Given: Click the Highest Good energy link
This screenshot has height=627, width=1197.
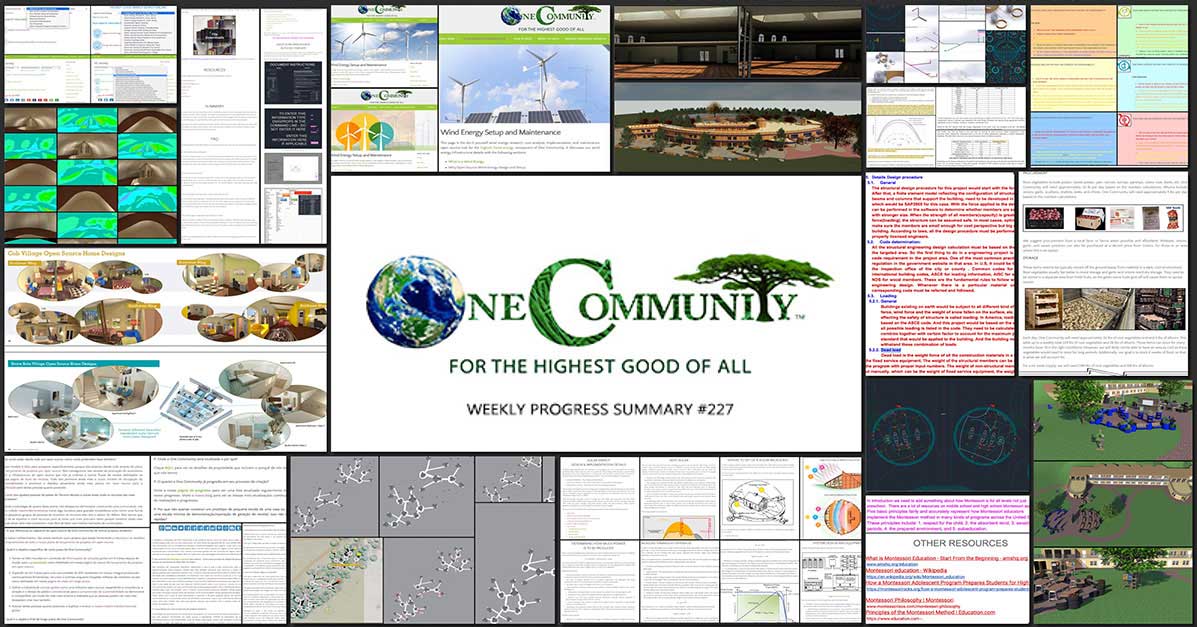Looking at the screenshot, I should 496,146.
